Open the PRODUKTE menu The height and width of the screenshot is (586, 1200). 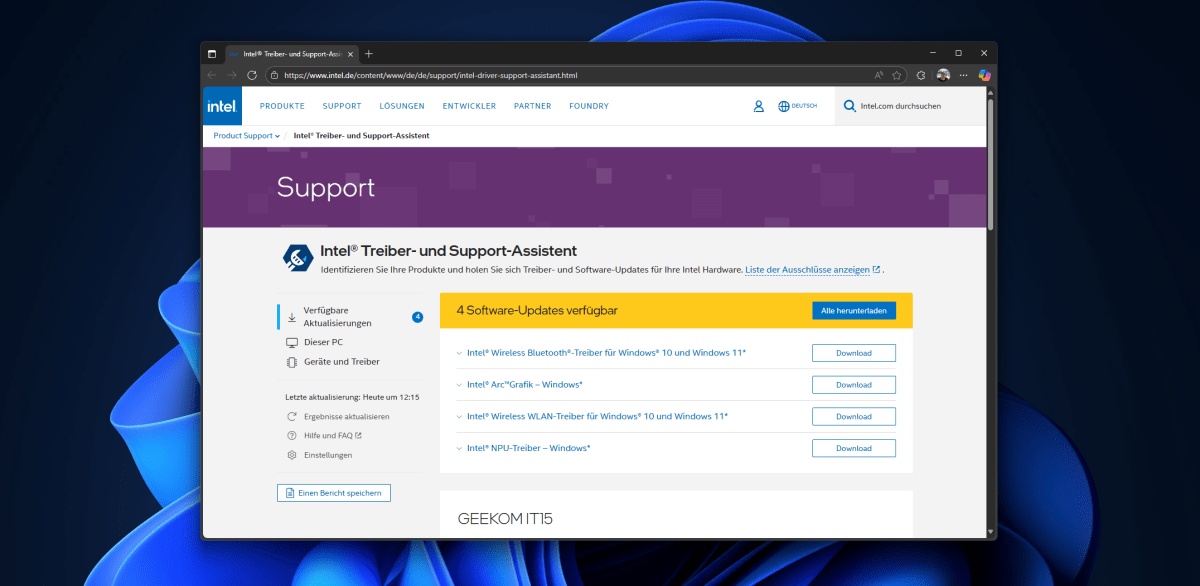(282, 106)
